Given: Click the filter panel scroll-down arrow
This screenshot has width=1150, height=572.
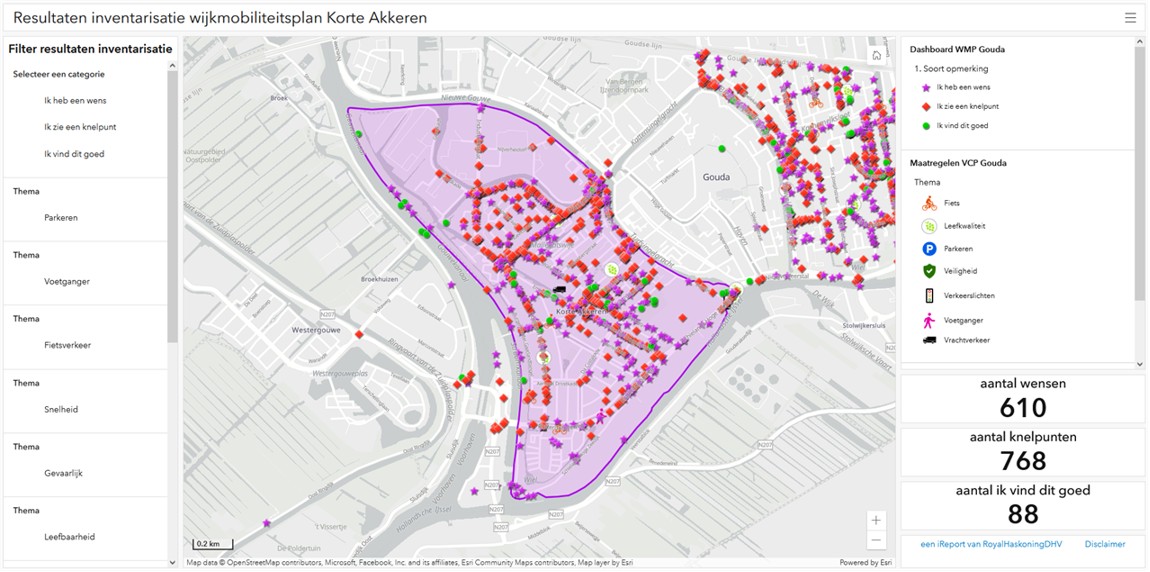Looking at the screenshot, I should (x=172, y=562).
